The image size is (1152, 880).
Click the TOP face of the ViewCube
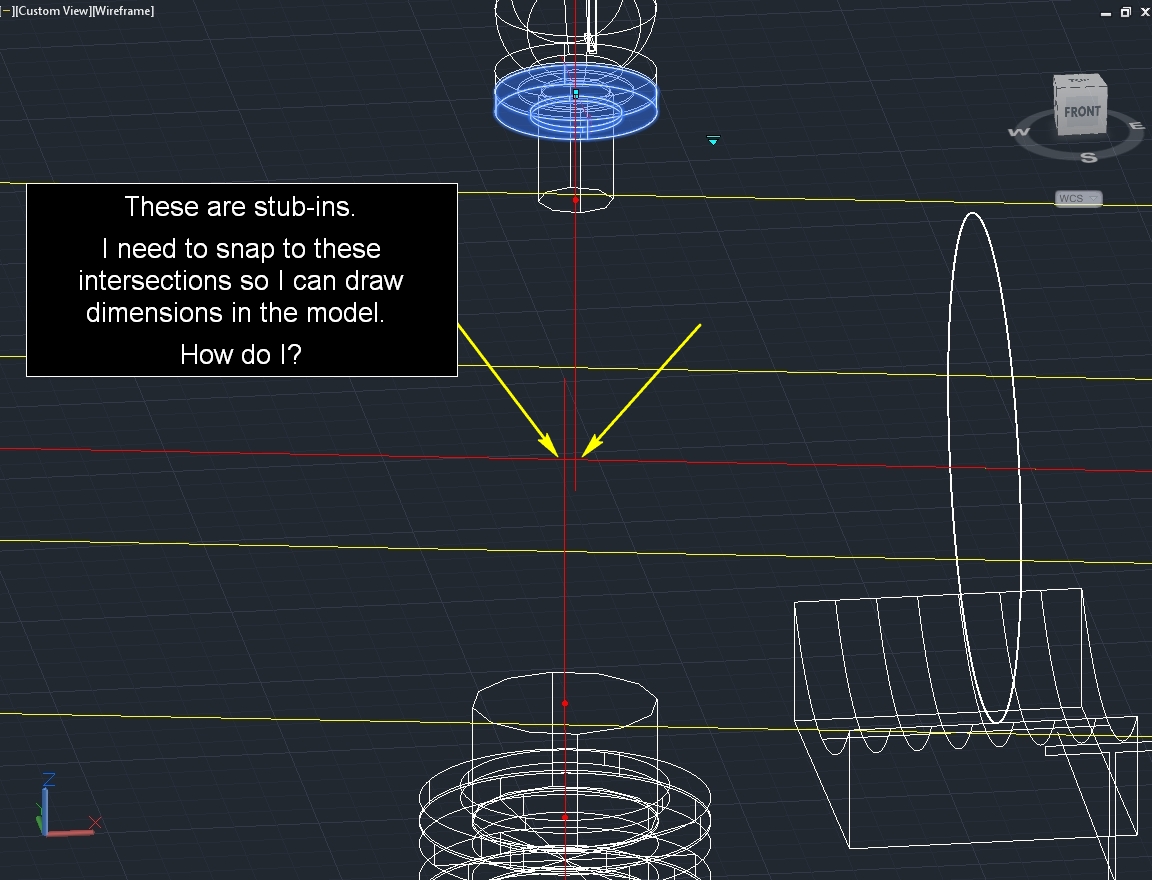tap(1078, 78)
